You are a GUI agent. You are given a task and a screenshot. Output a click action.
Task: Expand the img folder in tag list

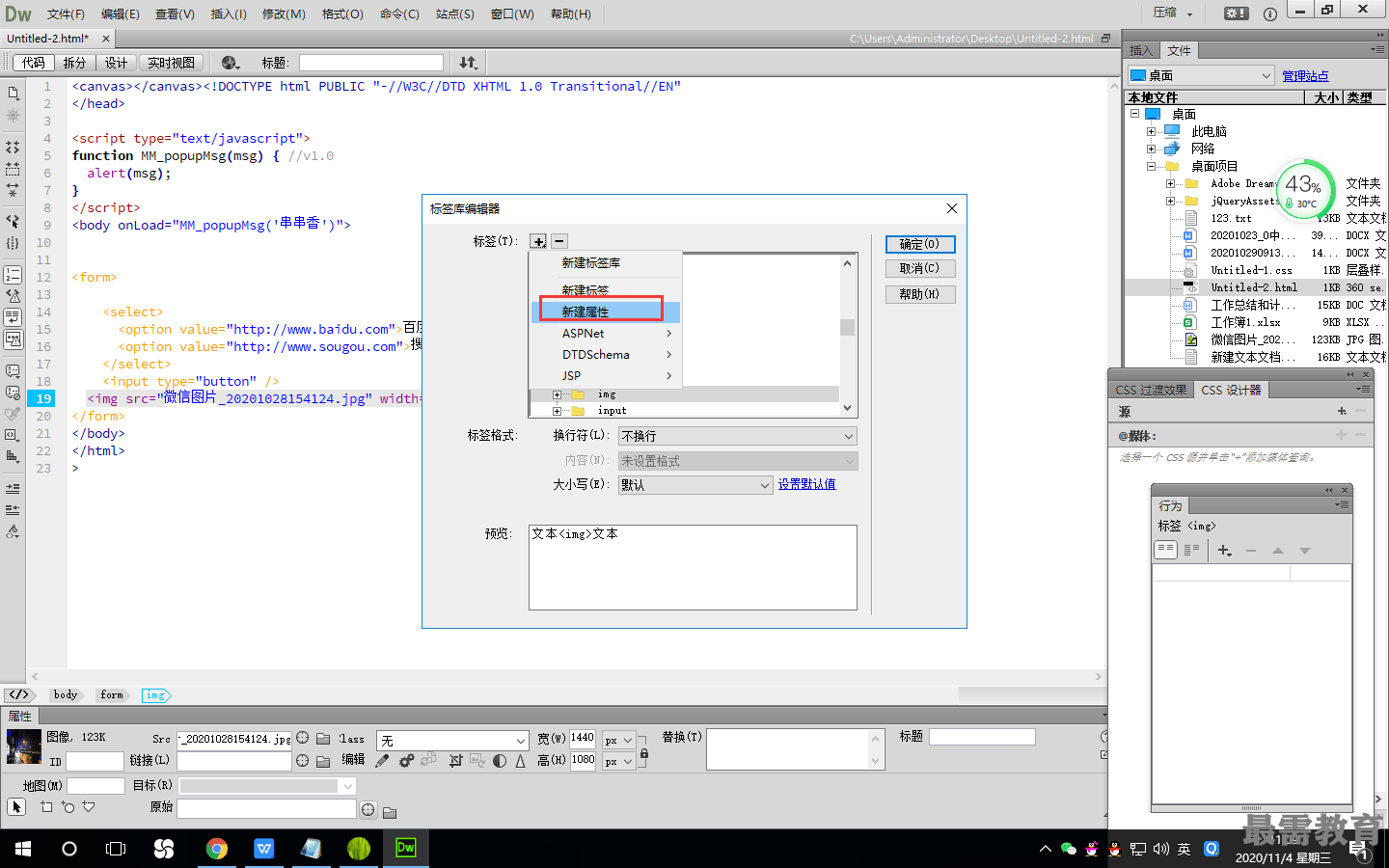coord(557,394)
